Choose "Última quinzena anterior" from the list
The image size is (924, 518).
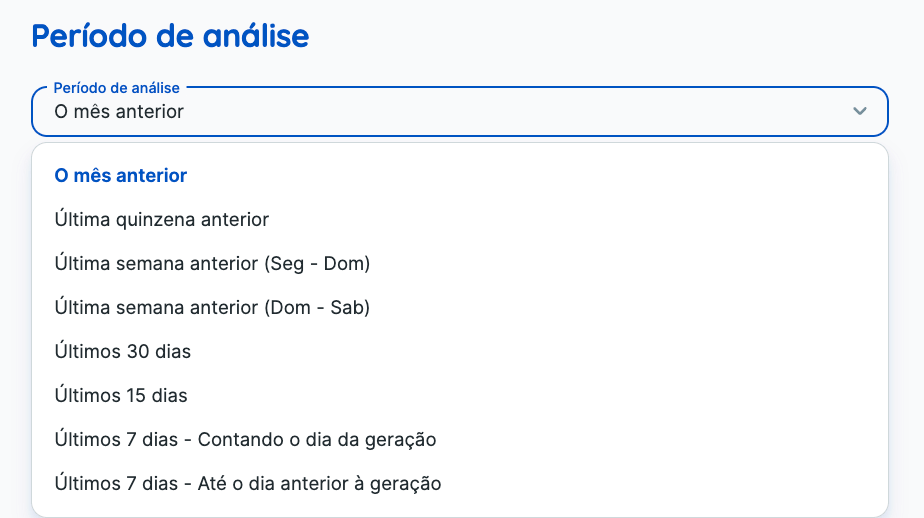tap(162, 220)
